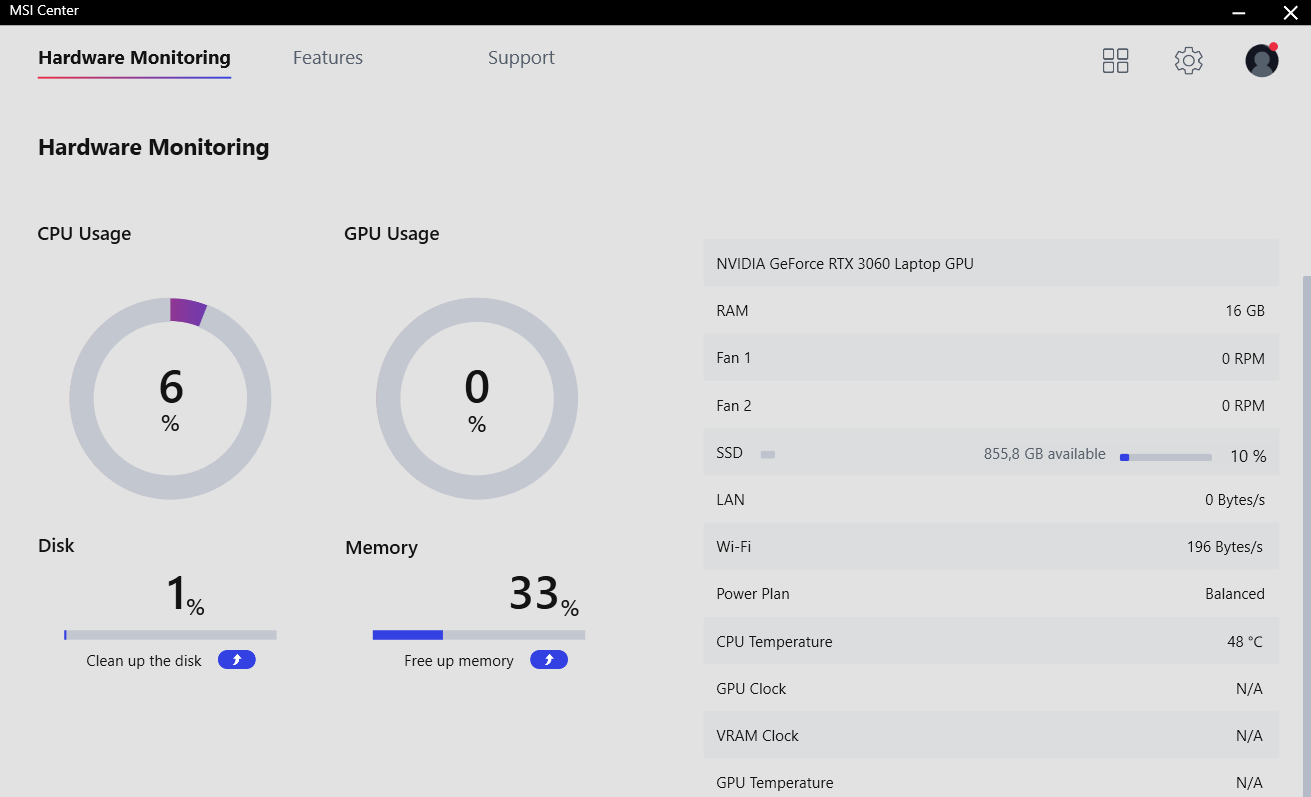Open the settings gear icon

click(x=1188, y=61)
